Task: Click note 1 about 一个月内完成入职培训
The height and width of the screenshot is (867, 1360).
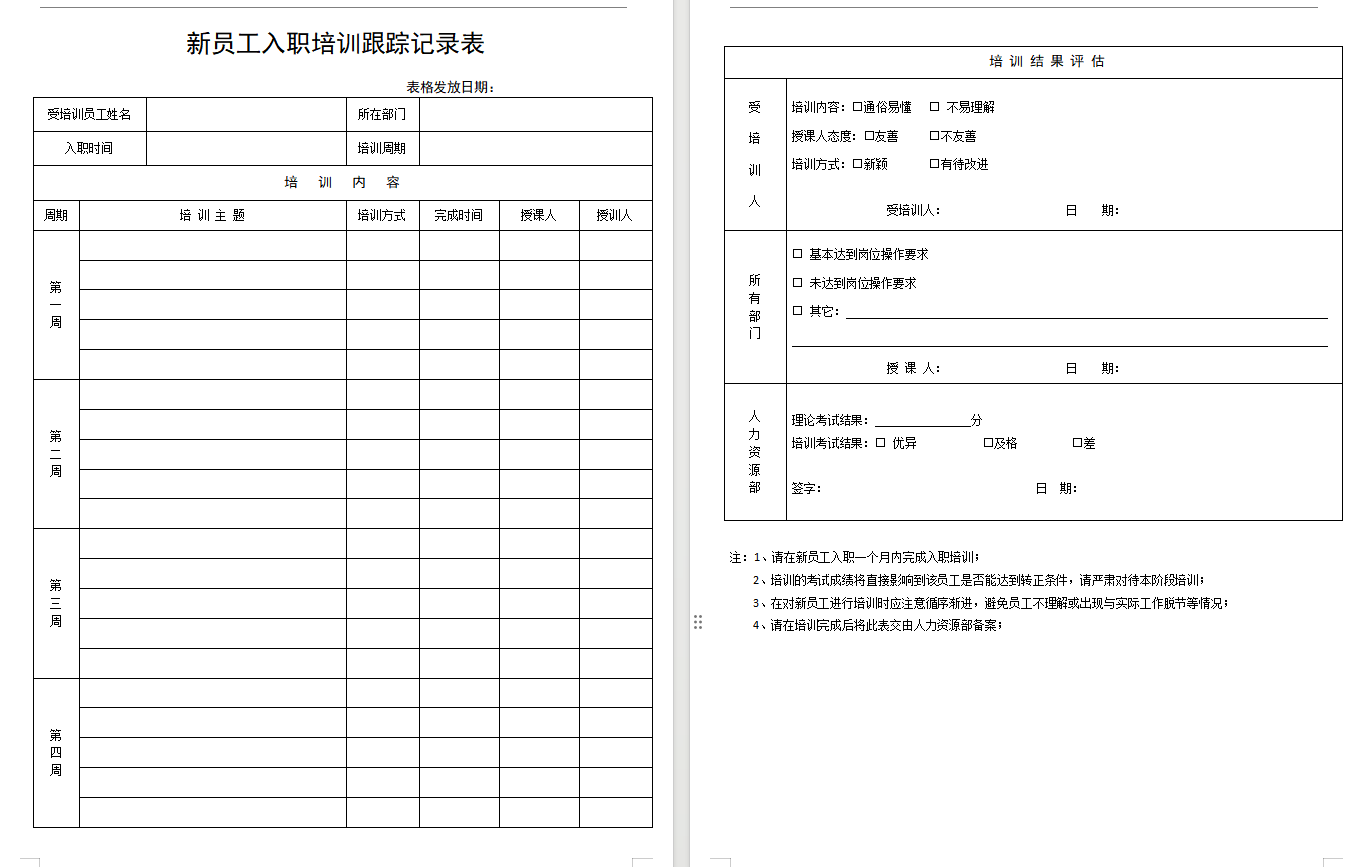Action: pos(867,557)
